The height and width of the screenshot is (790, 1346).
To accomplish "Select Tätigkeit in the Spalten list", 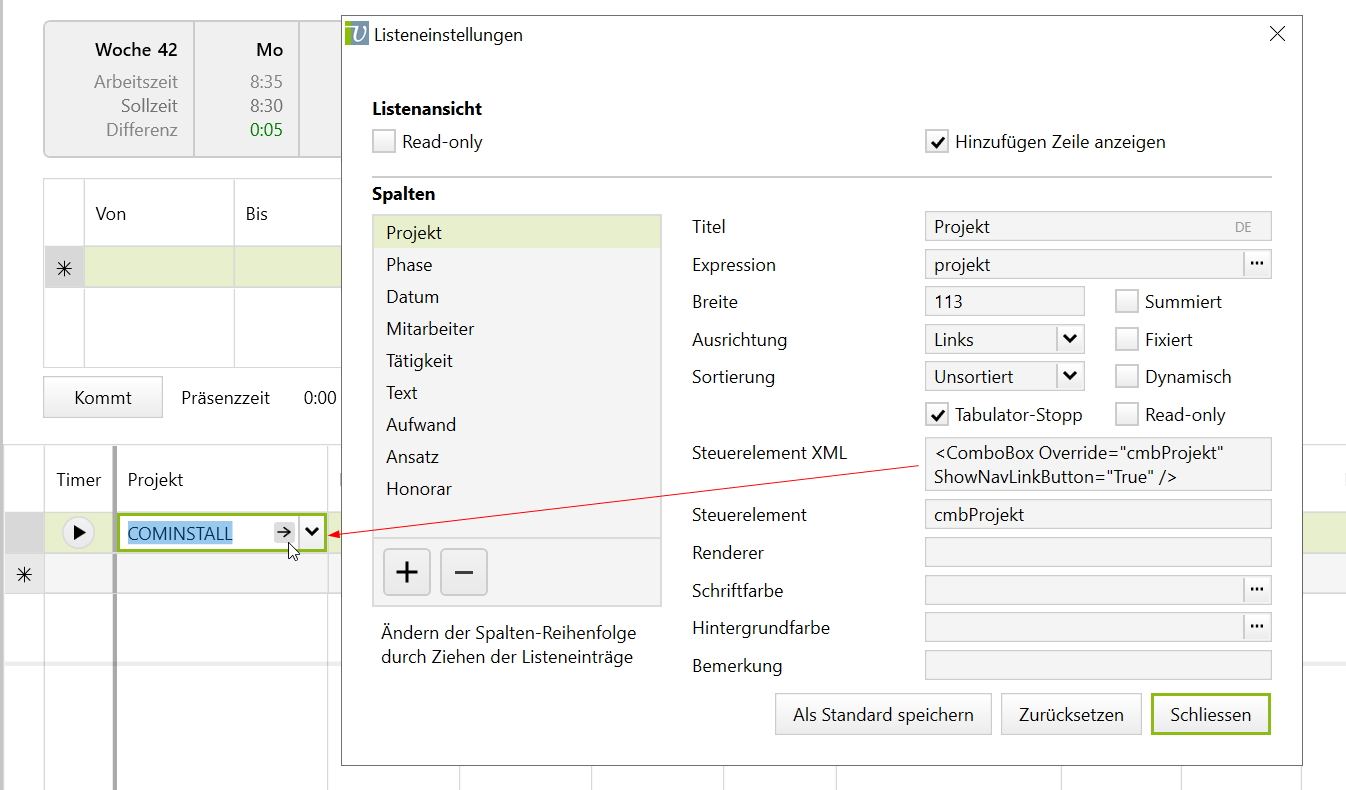I will [x=419, y=361].
